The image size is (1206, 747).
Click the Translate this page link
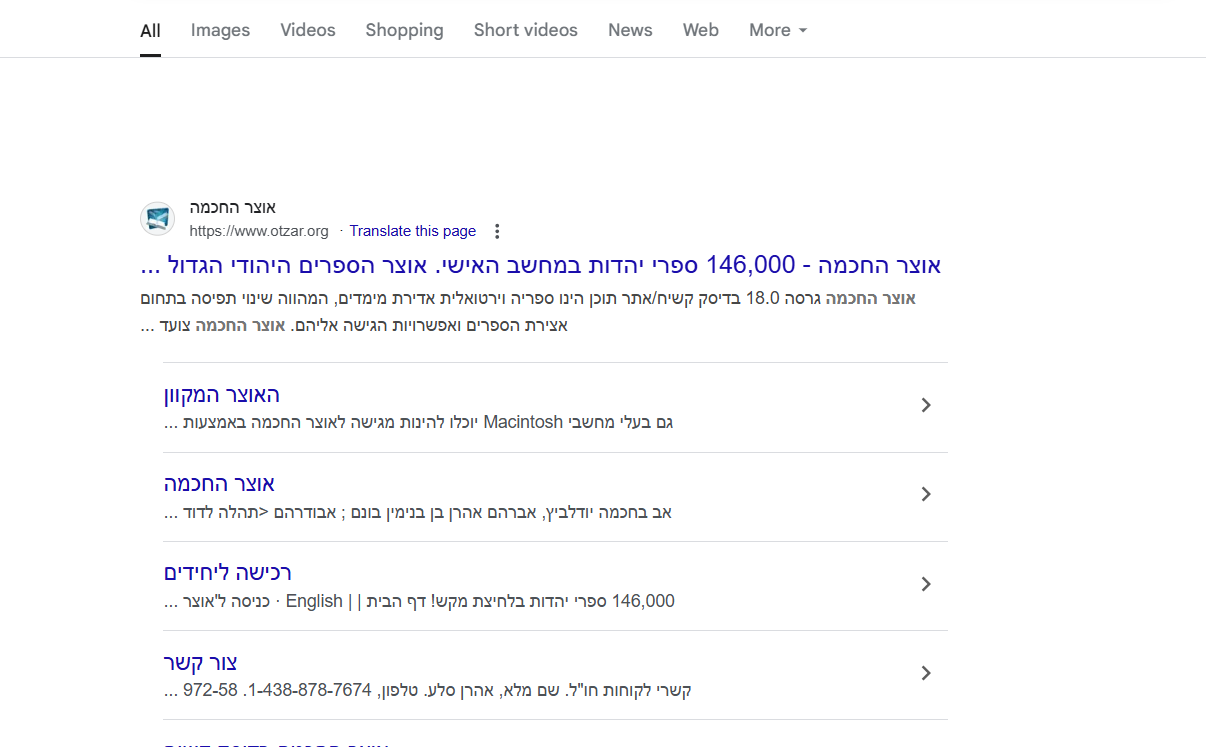click(413, 231)
